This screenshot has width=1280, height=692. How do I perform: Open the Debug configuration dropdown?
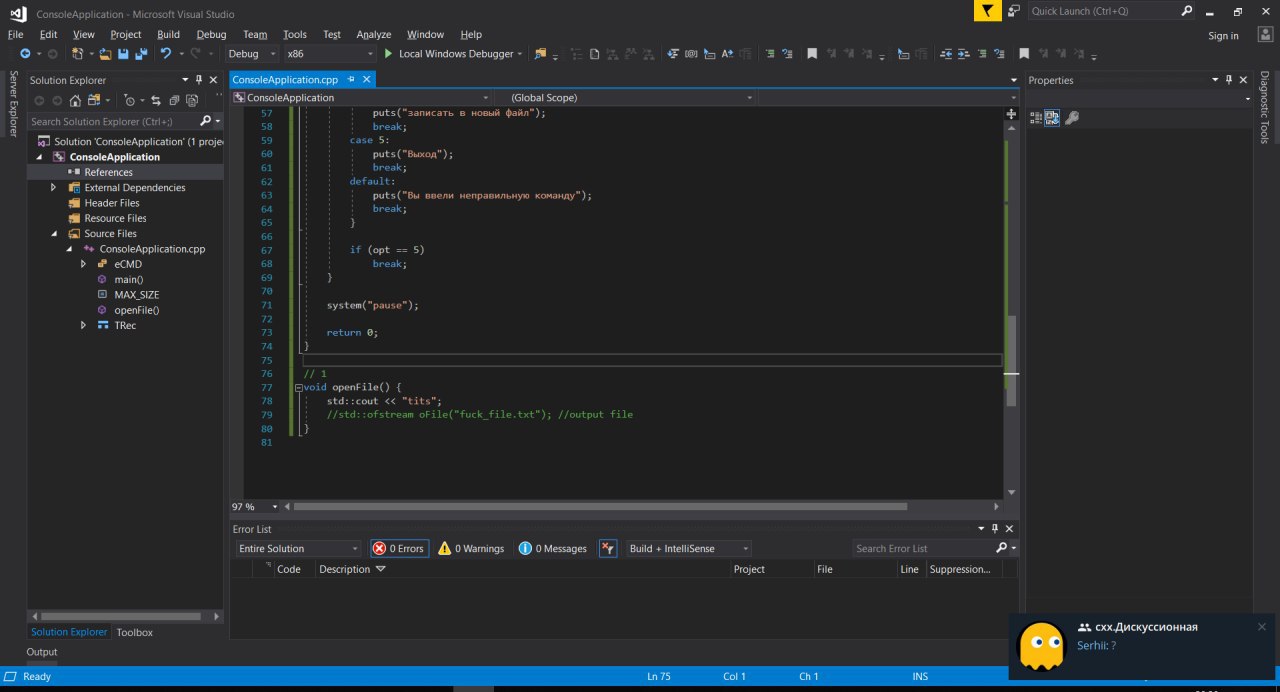click(x=252, y=54)
